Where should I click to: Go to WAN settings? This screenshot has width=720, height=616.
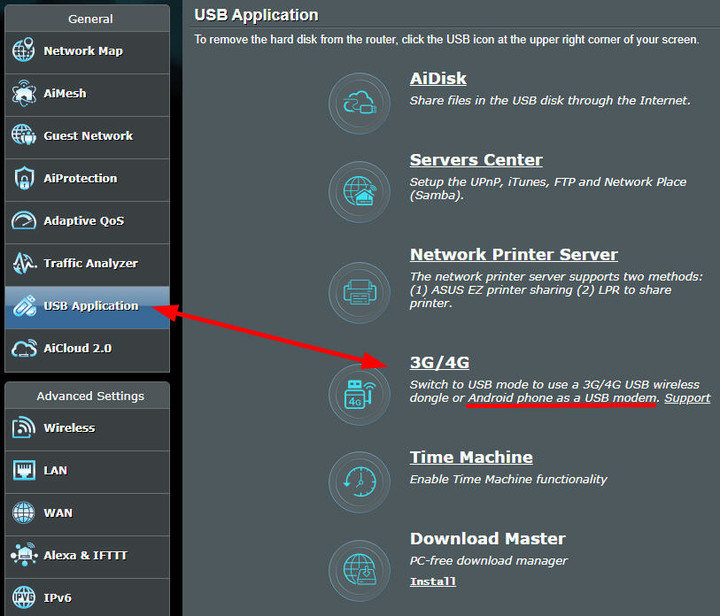tap(87, 514)
